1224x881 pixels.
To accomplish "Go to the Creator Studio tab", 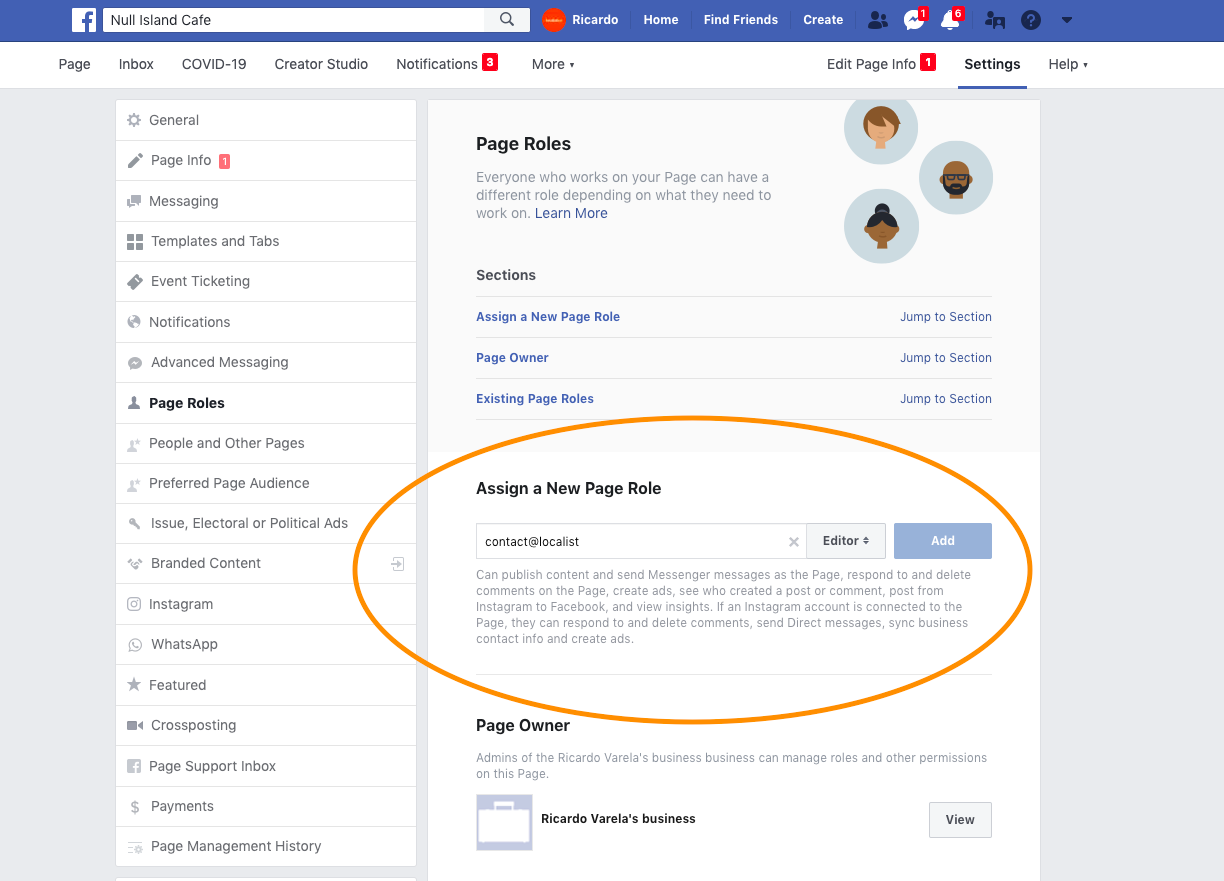I will (321, 64).
